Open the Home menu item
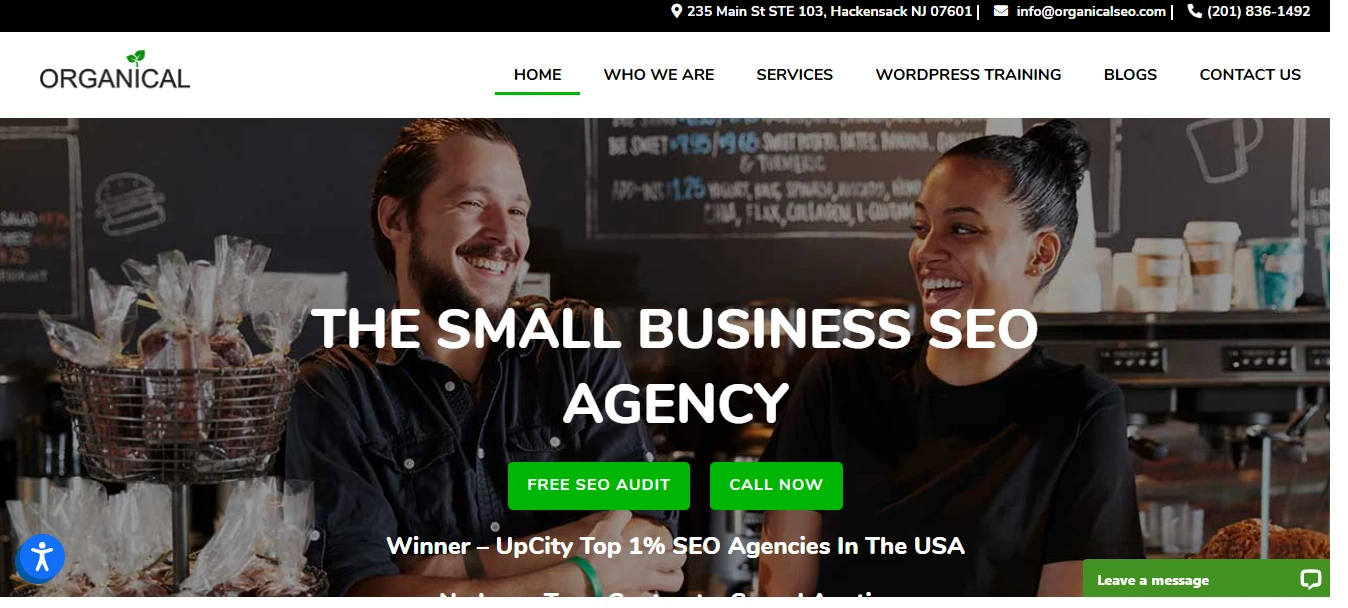 pyautogui.click(x=537, y=74)
